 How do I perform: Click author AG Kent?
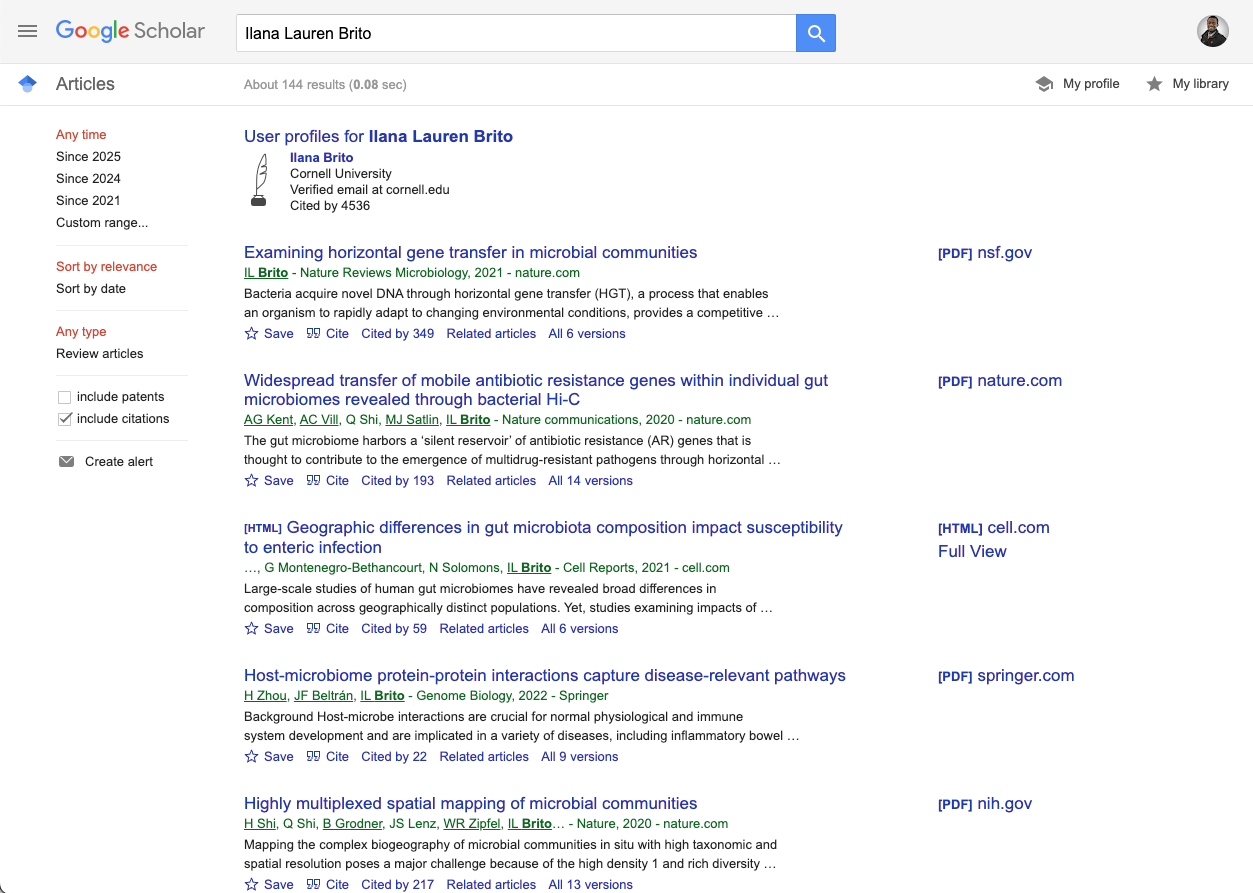268,420
